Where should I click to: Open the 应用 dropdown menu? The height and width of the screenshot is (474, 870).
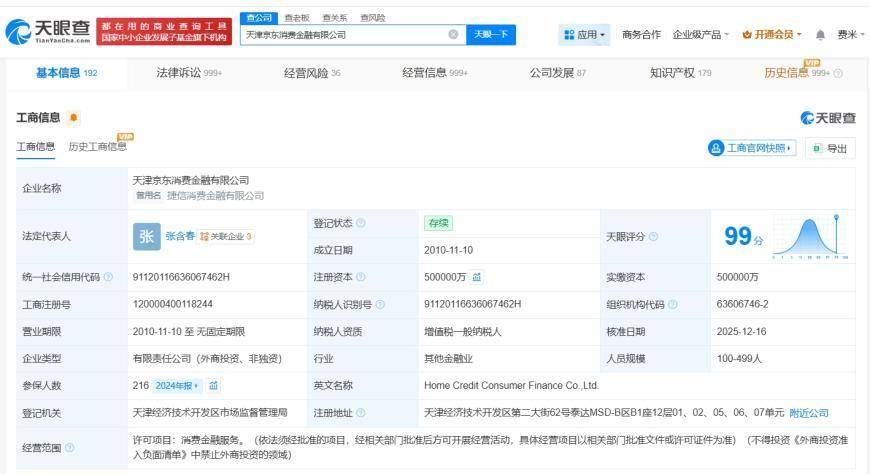coord(585,35)
